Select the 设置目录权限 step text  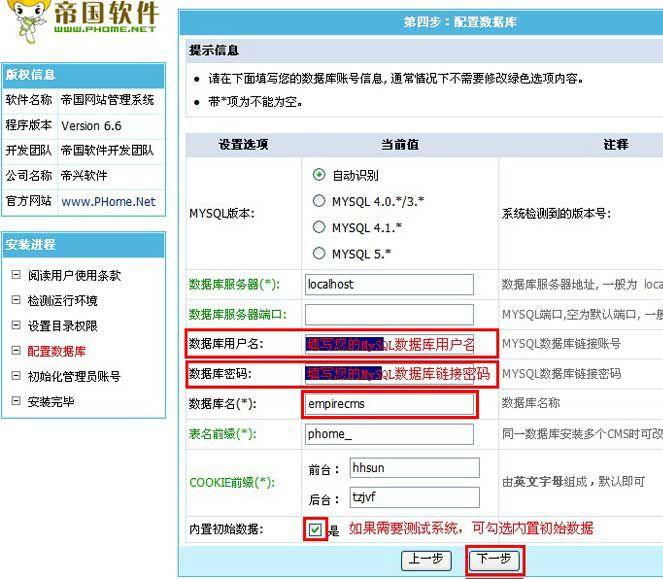tap(63, 326)
